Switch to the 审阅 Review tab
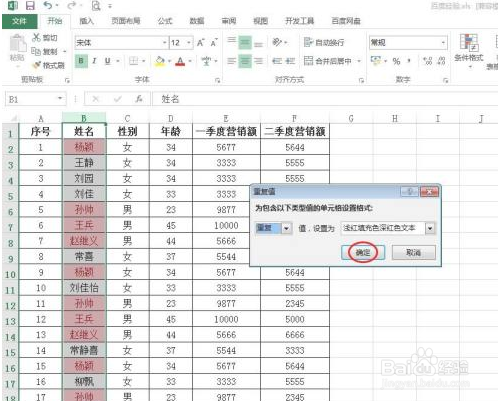Viewport: 498px width, 401px height. tap(229, 21)
